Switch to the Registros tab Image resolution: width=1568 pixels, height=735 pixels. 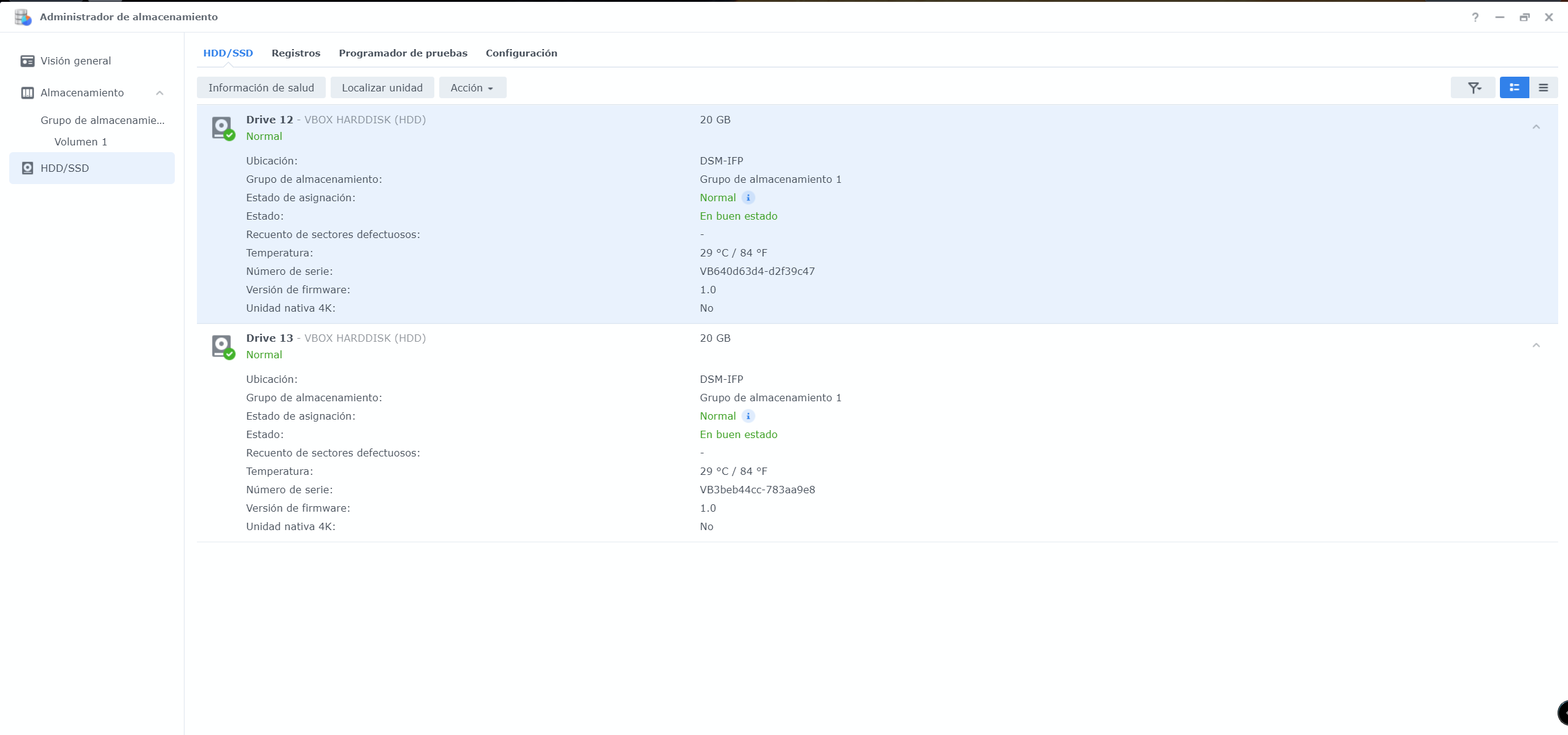pyautogui.click(x=296, y=53)
